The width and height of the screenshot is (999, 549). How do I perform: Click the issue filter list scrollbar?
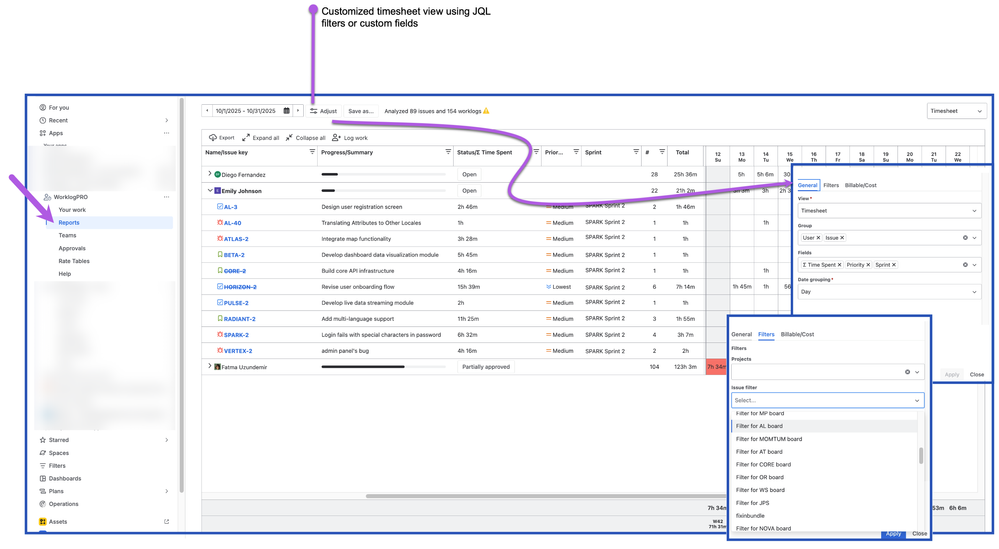[921, 456]
